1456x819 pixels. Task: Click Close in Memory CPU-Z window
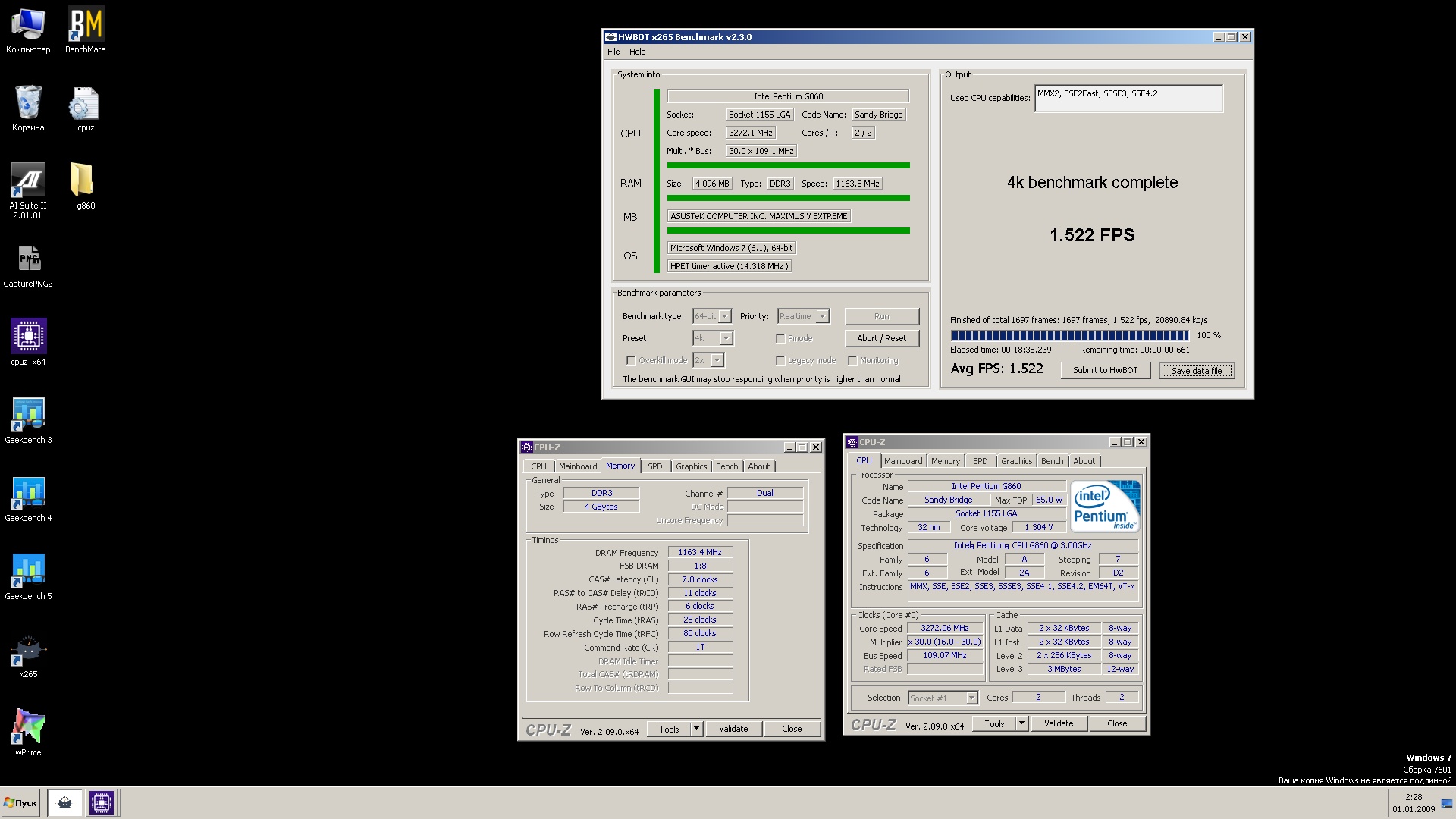(792, 729)
